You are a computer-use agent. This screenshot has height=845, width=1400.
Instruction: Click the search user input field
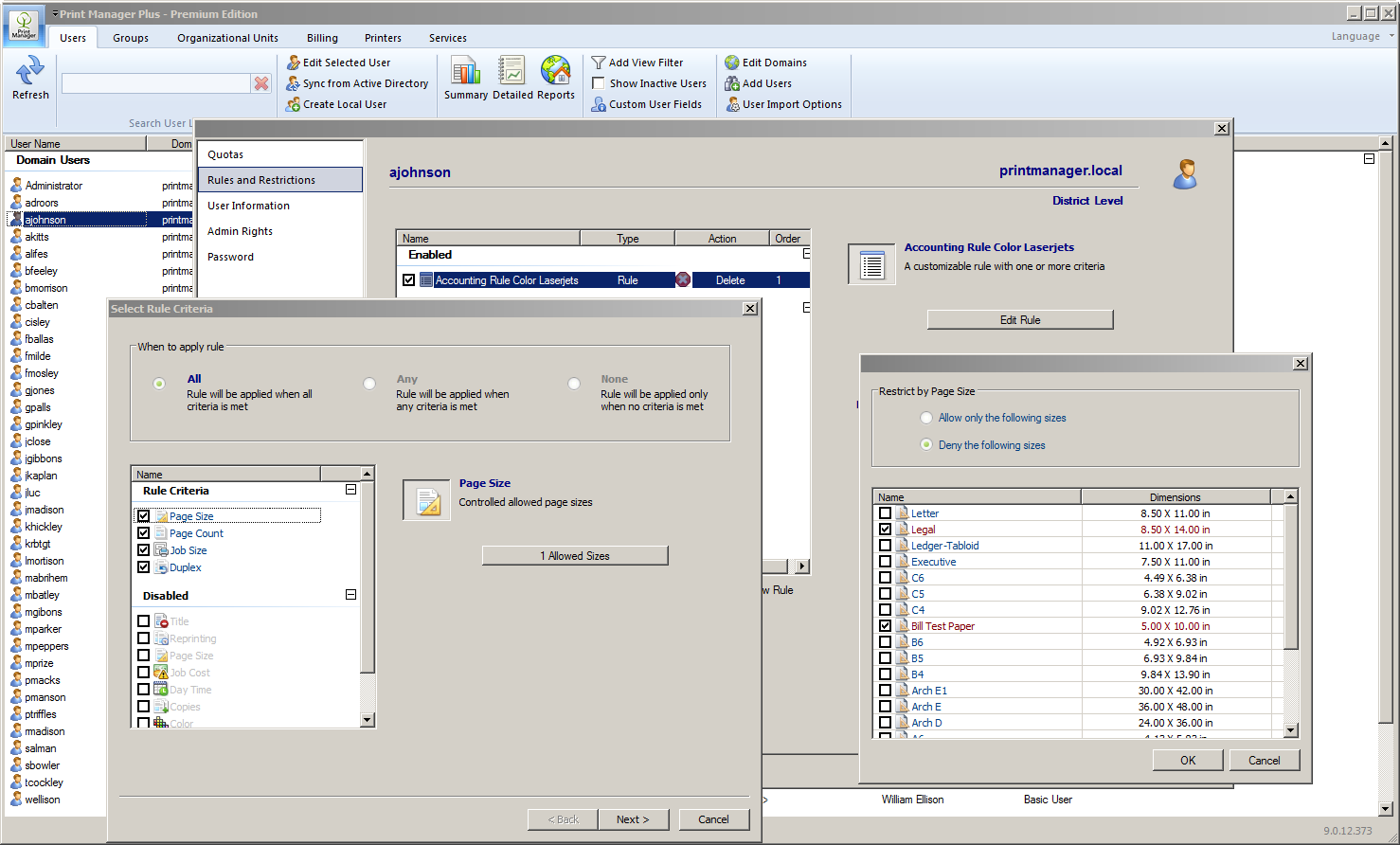(x=156, y=83)
